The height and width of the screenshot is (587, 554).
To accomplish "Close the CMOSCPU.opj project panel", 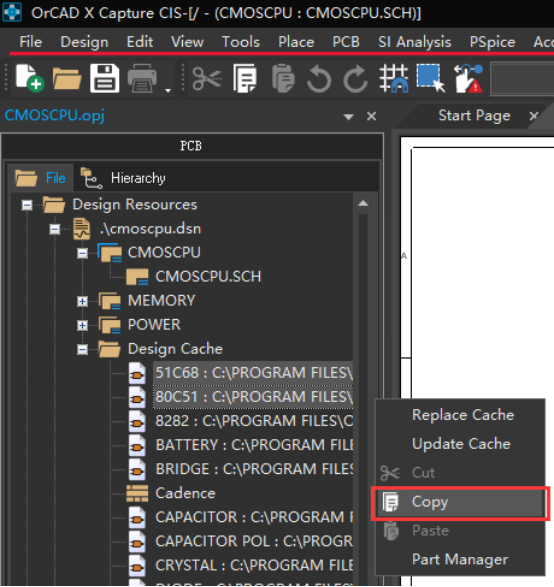I will [x=371, y=116].
